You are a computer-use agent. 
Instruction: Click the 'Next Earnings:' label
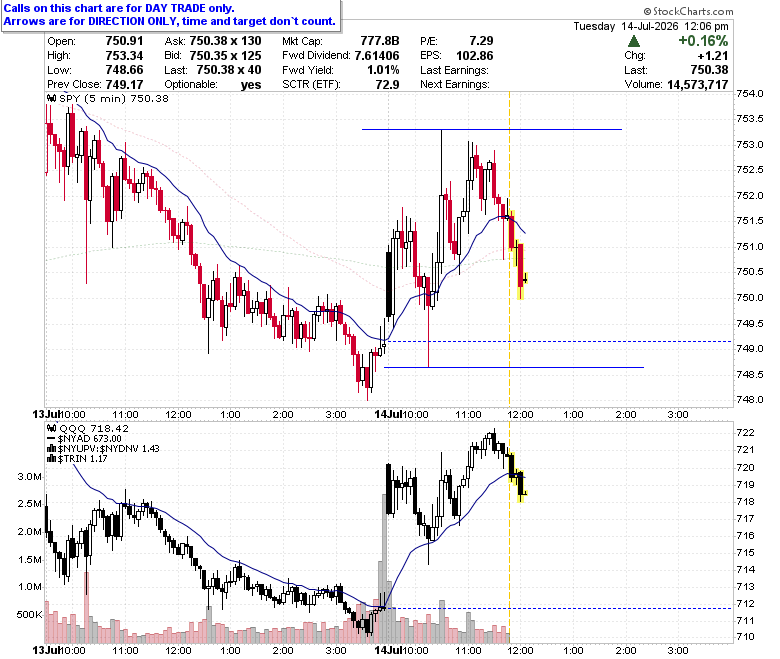455,84
